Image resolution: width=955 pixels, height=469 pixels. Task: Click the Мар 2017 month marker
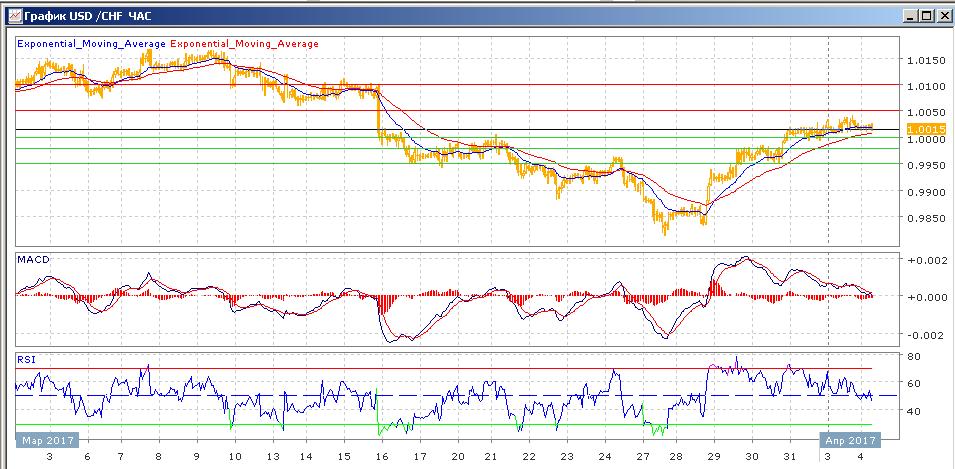pos(48,440)
